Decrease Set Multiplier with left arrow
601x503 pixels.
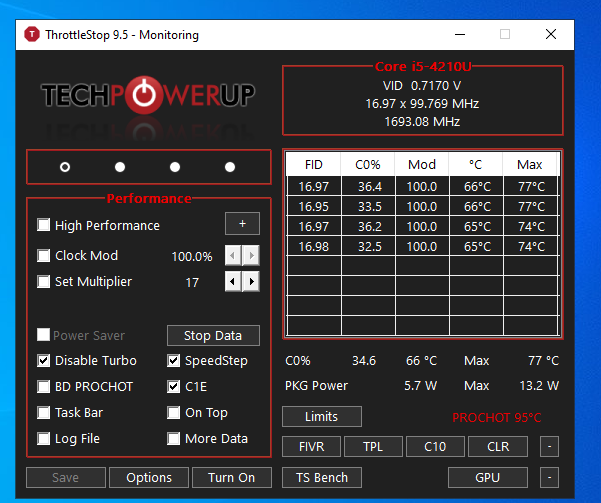click(x=233, y=281)
